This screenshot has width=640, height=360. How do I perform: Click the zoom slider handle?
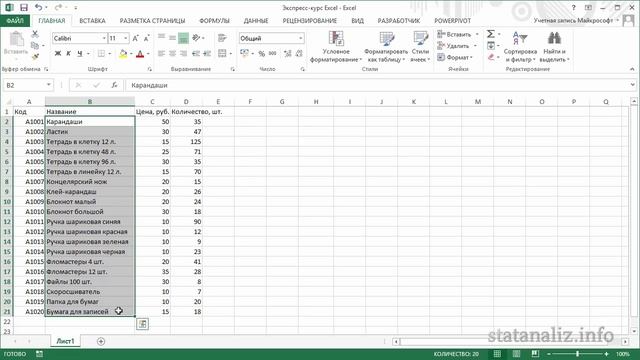pos(578,354)
